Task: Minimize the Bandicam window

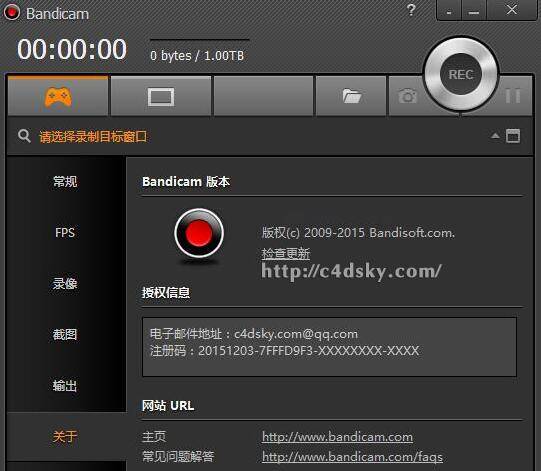Action: tap(474, 10)
